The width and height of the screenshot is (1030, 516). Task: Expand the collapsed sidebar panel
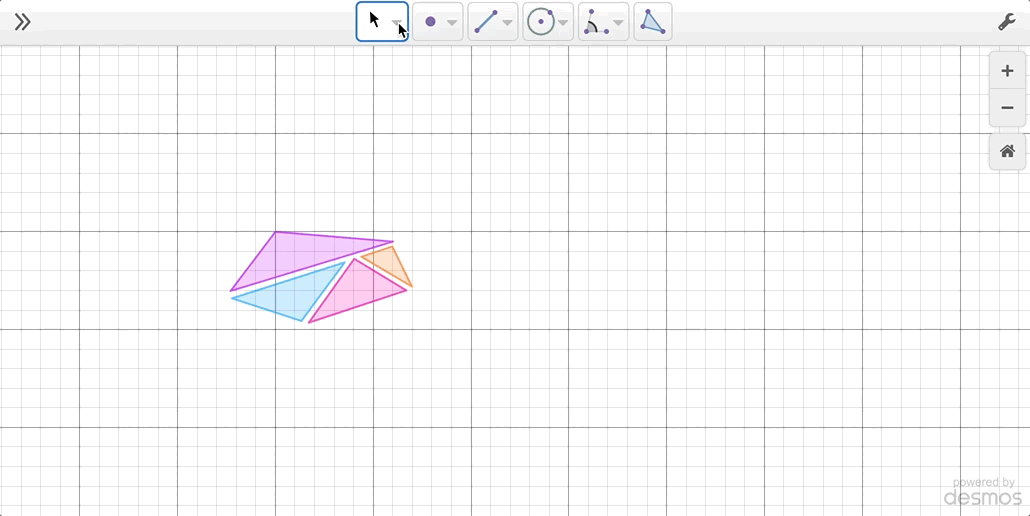click(22, 22)
